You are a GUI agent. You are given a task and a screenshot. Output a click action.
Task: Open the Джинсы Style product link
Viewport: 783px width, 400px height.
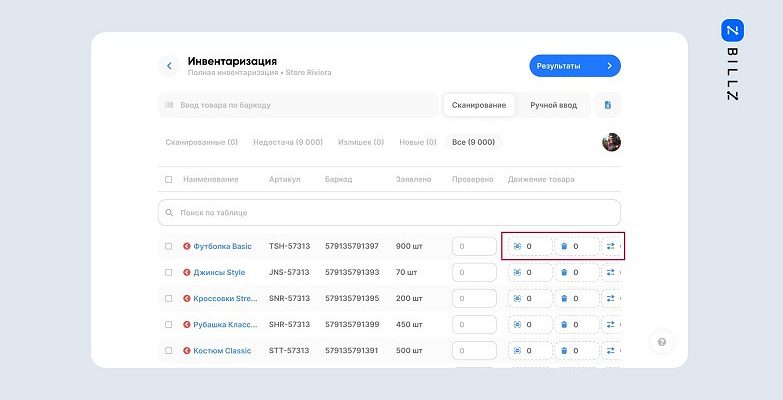pos(219,272)
